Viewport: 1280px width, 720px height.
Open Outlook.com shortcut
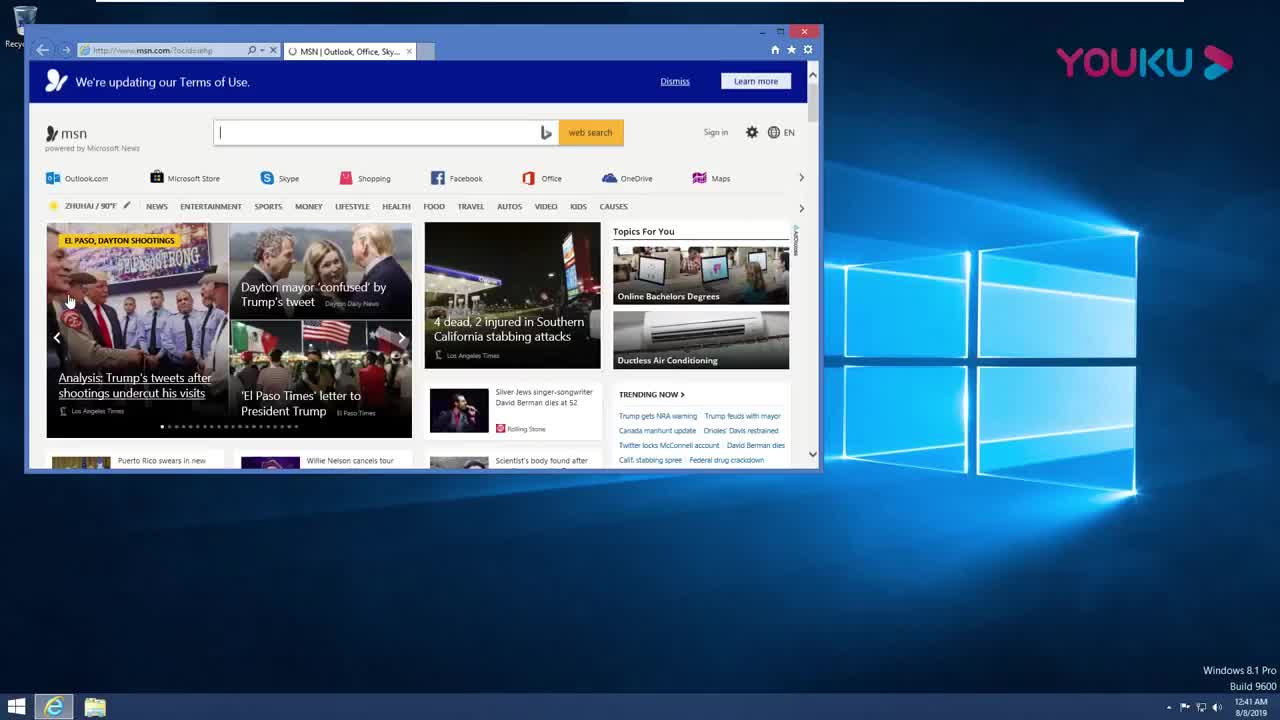[x=77, y=178]
